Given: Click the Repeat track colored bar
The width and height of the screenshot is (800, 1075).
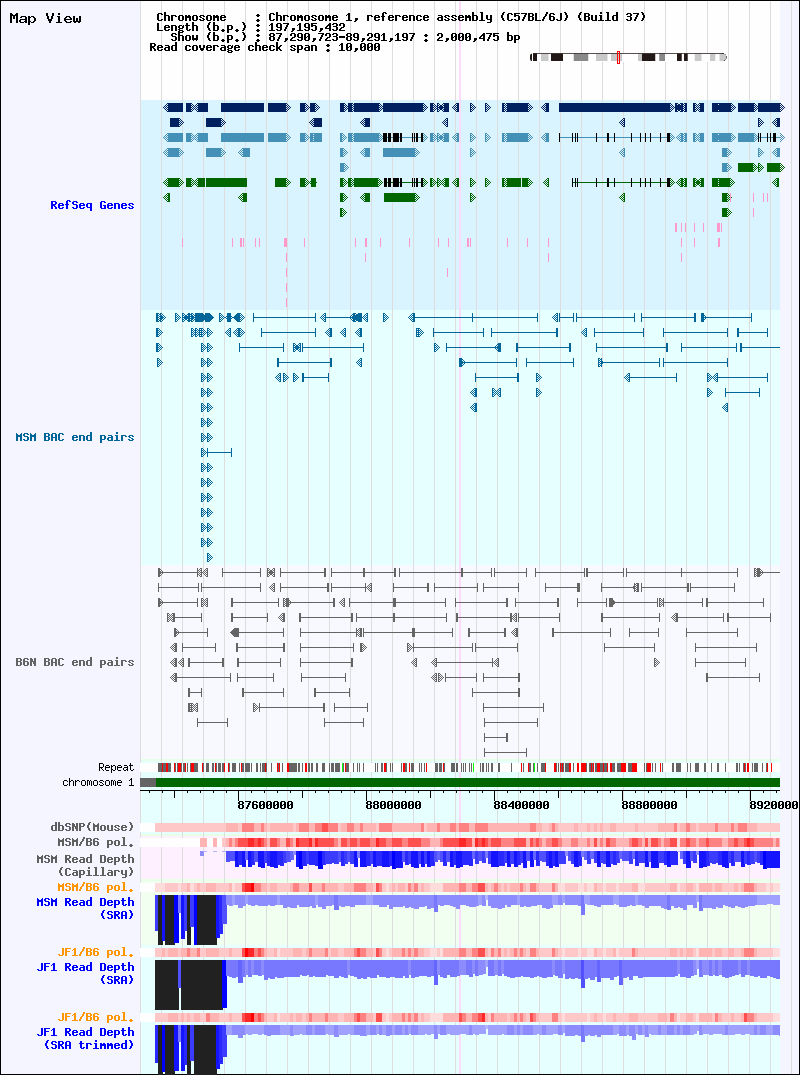Looking at the screenshot, I should pyautogui.click(x=465, y=767).
